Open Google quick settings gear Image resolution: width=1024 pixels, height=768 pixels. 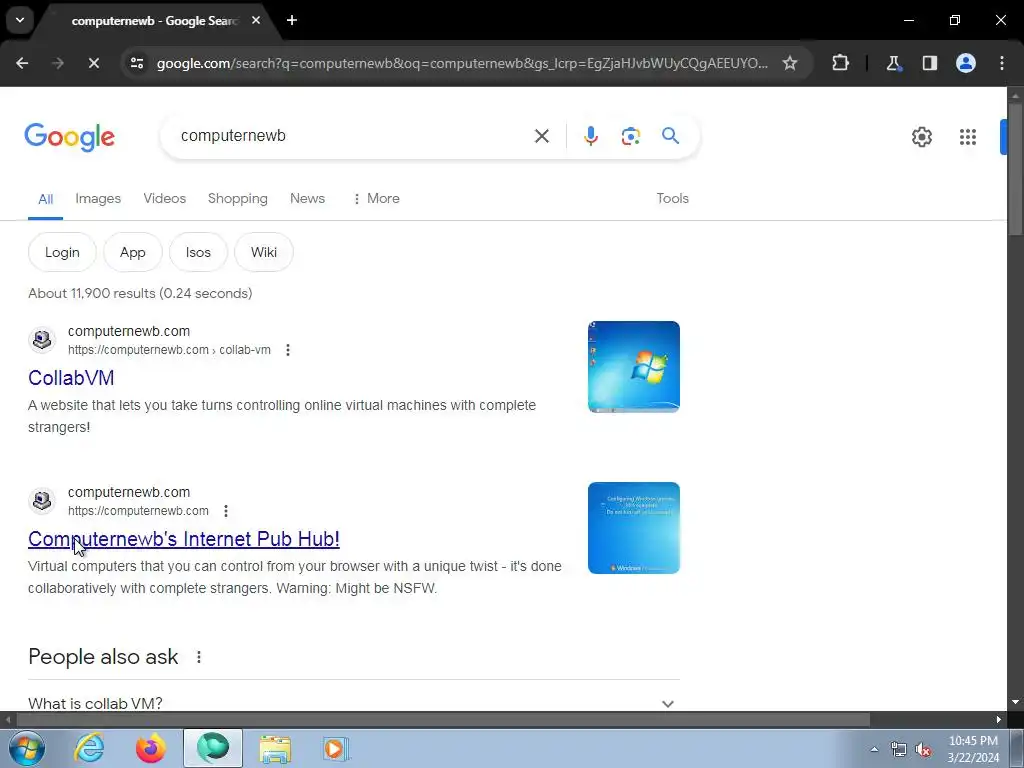[x=921, y=137]
